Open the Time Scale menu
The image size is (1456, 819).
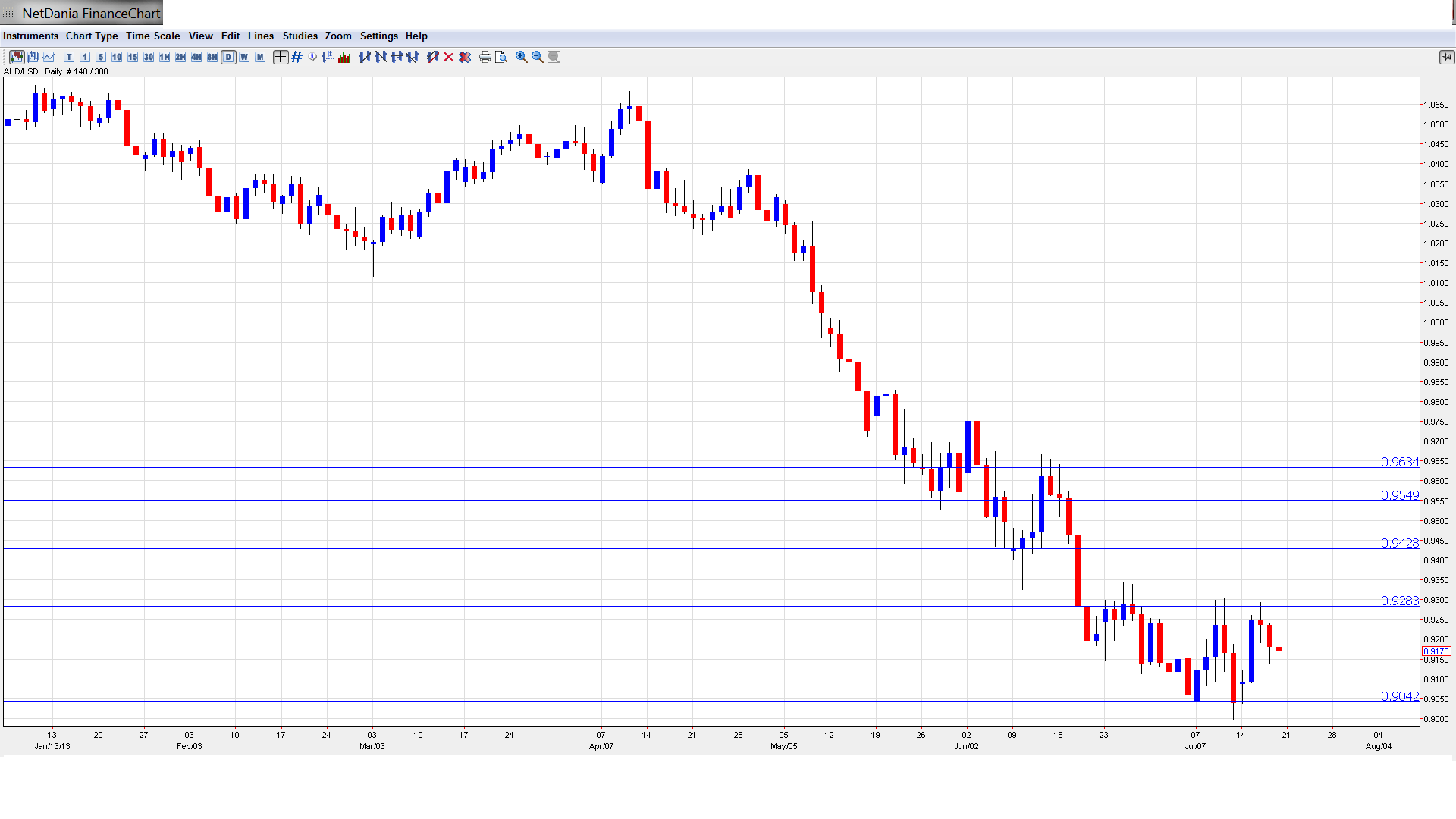[x=152, y=36]
